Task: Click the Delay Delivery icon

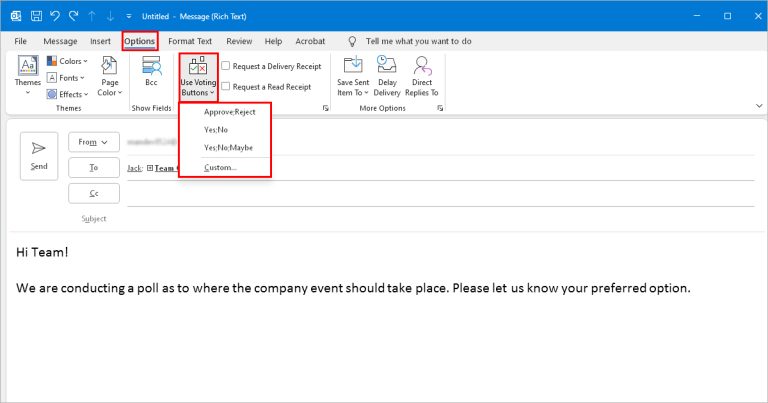Action: click(x=388, y=74)
